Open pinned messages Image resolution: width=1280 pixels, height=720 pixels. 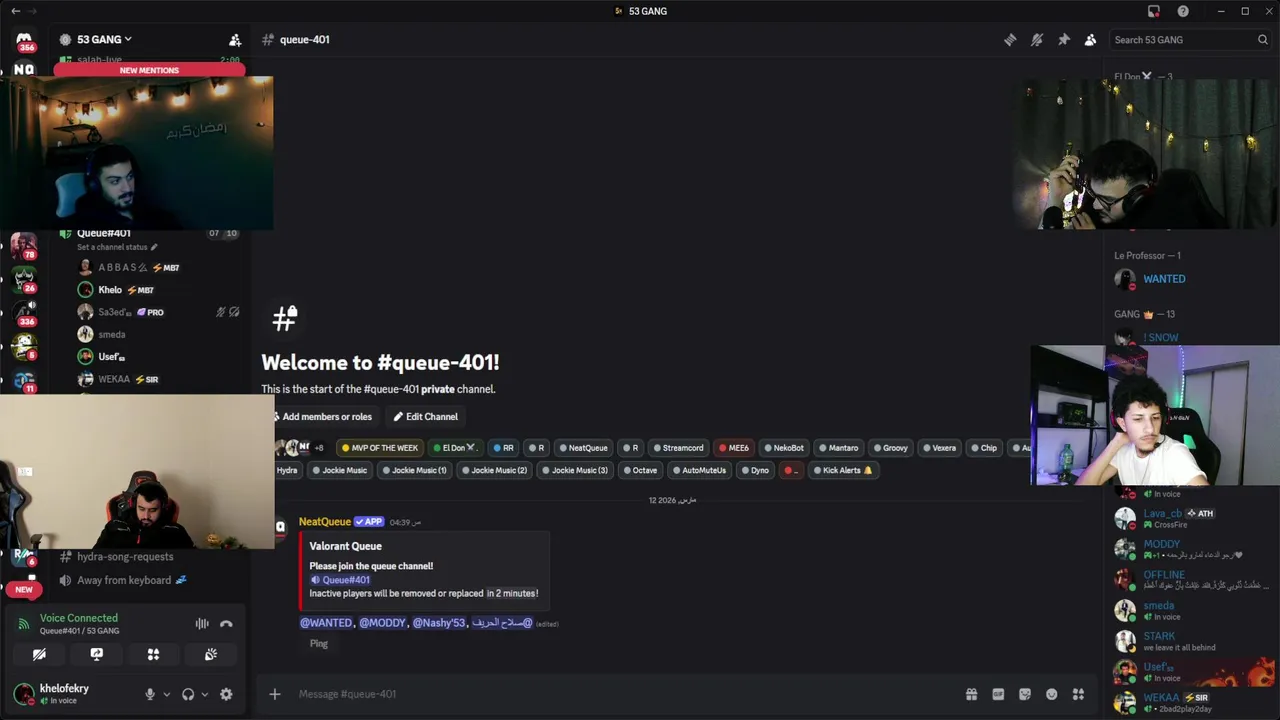(x=1064, y=40)
